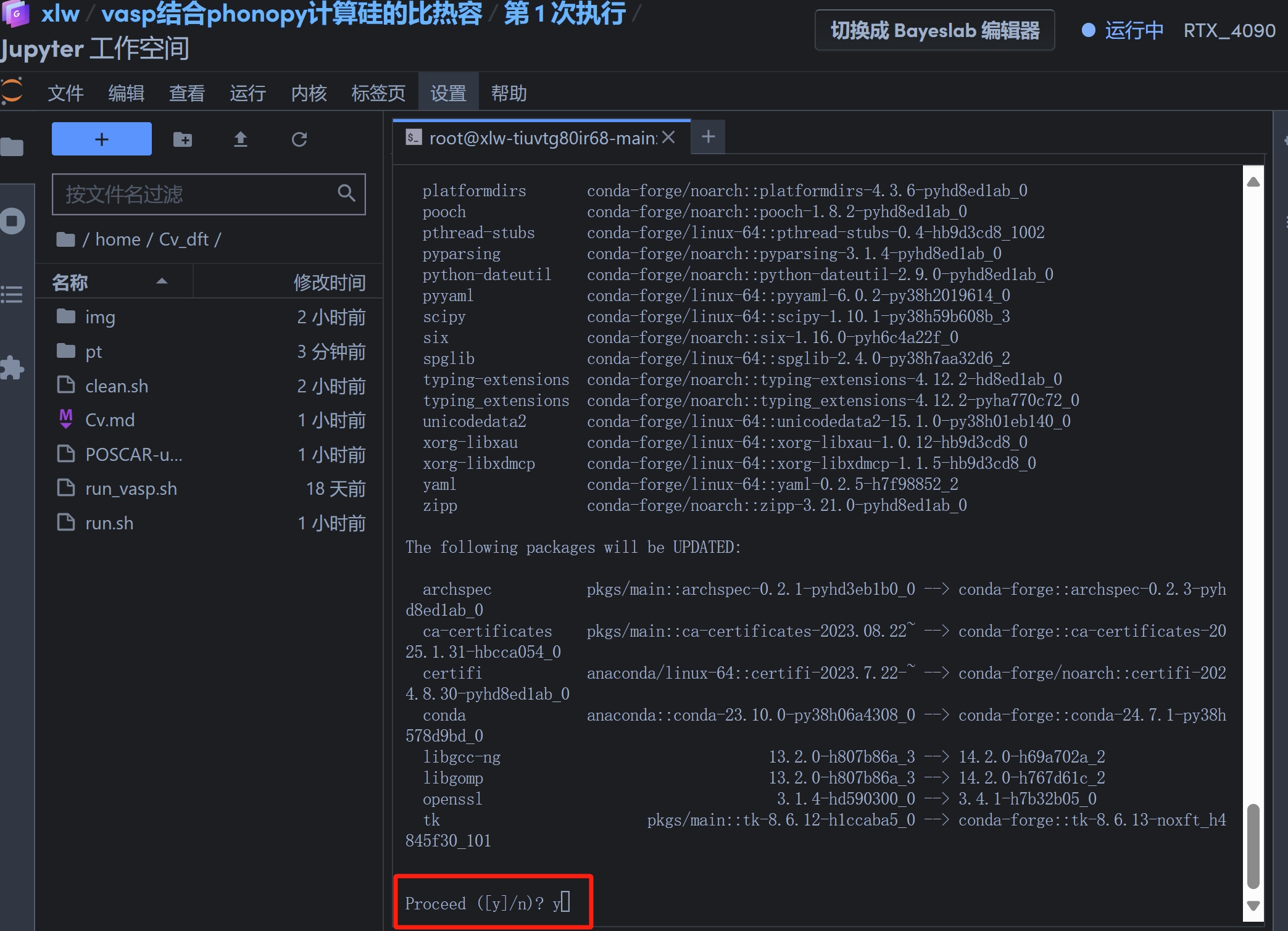
Task: Open the 内核 menu
Action: point(309,93)
